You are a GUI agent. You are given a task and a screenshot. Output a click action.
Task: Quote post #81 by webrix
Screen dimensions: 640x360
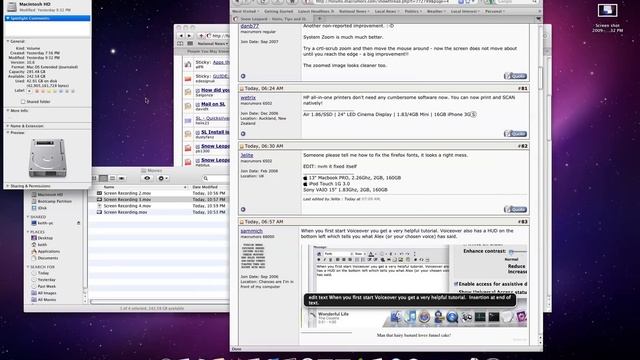click(x=515, y=133)
